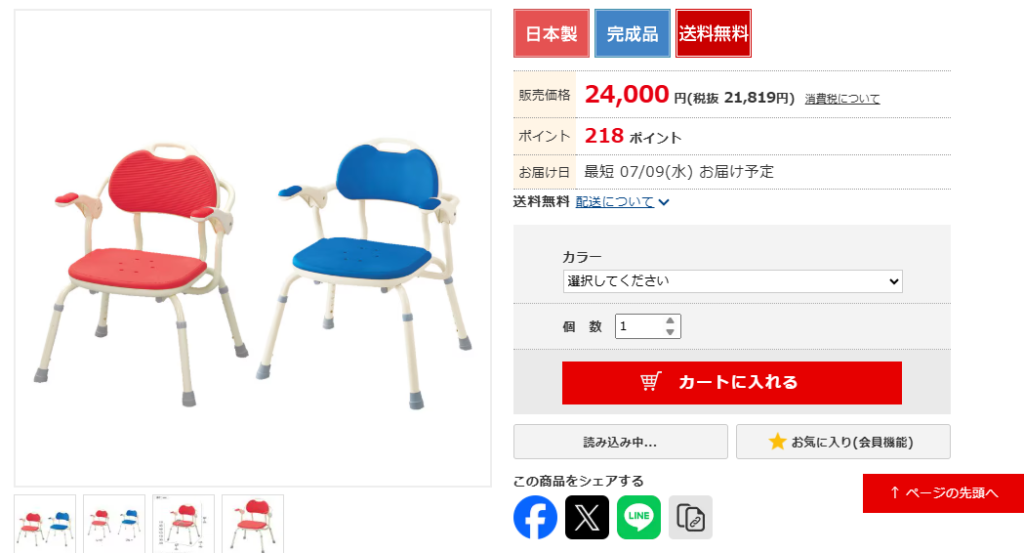The image size is (1024, 553).
Task: Decrease quantity with down arrow
Action: (669, 332)
